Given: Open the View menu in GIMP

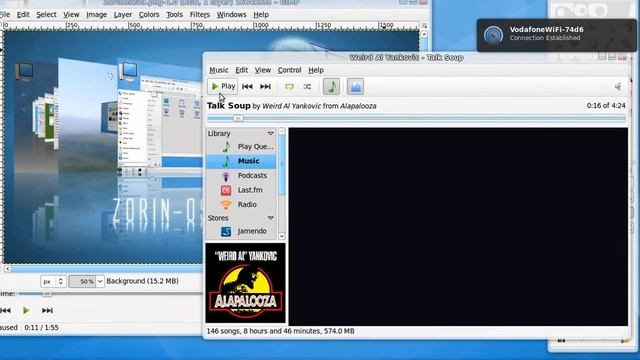Looking at the screenshot, I should pos(71,15).
